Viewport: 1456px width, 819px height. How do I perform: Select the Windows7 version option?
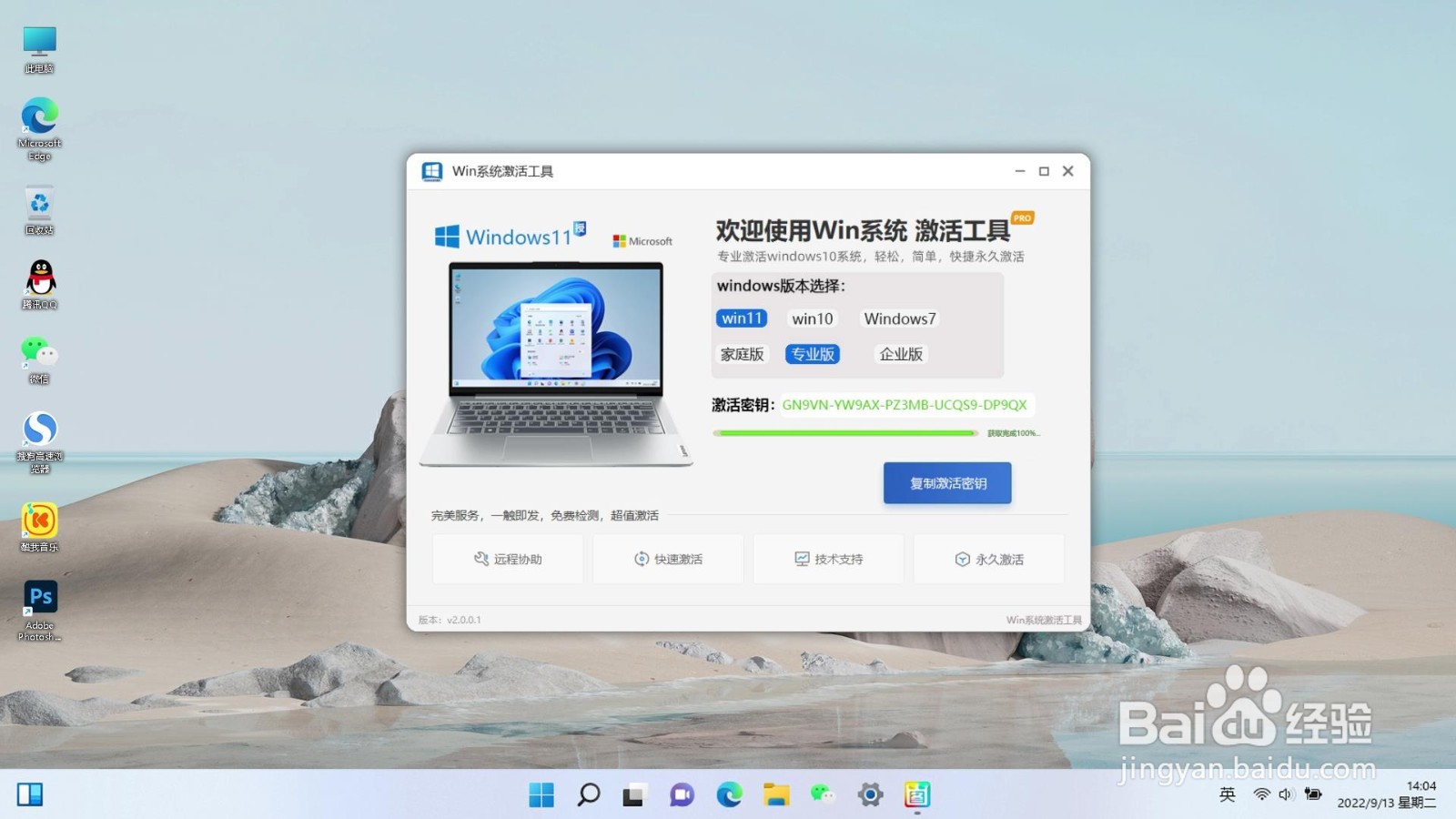tap(900, 318)
